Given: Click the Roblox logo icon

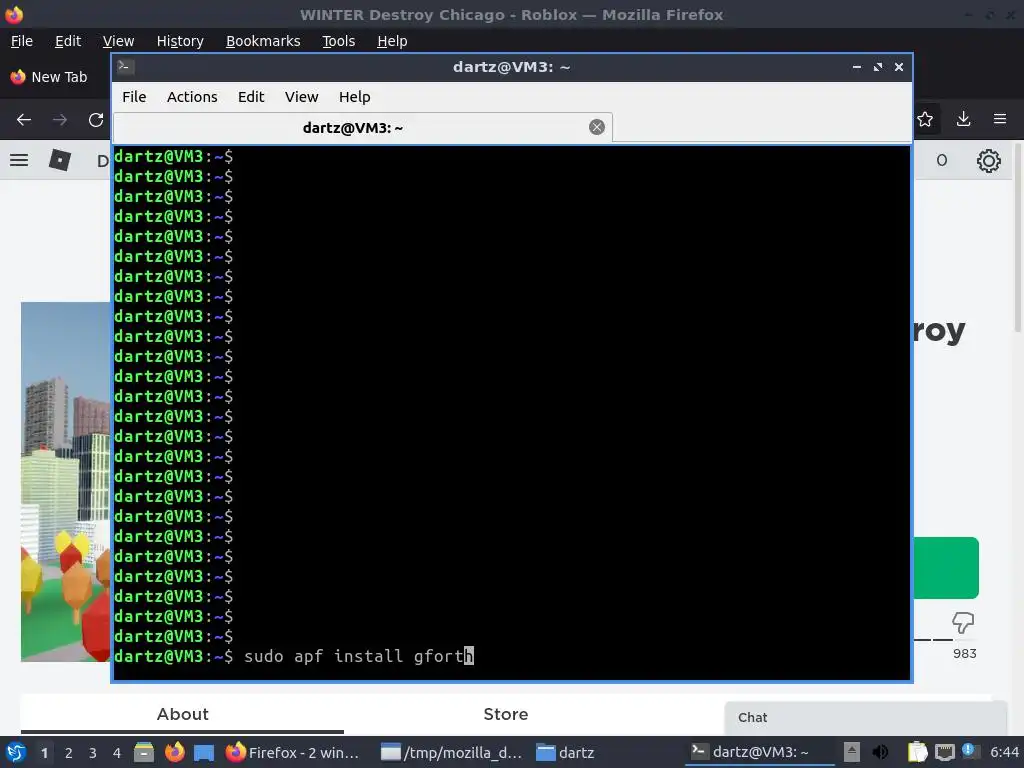Looking at the screenshot, I should pyautogui.click(x=59, y=160).
